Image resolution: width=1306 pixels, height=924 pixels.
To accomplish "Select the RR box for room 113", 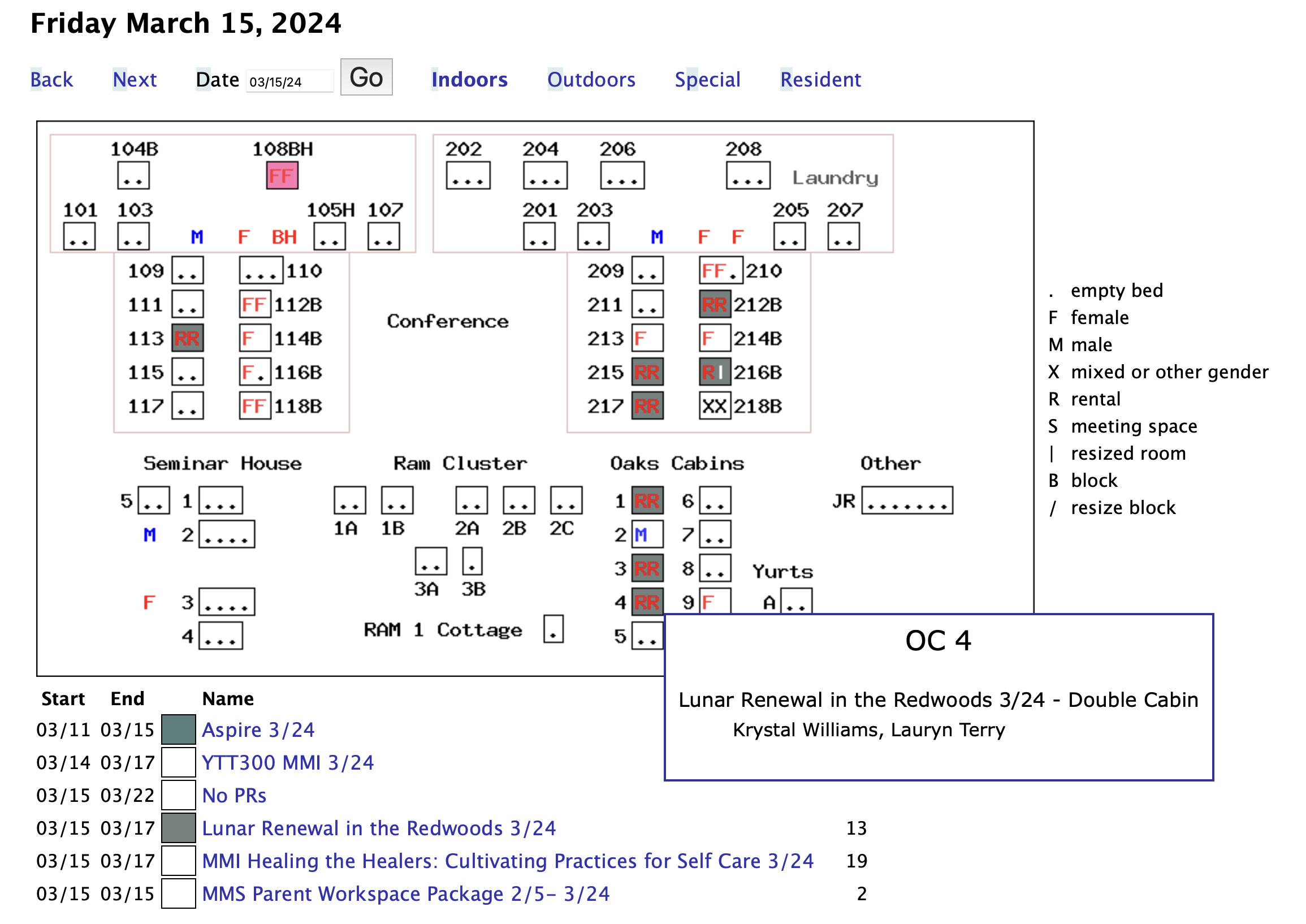I will (187, 339).
